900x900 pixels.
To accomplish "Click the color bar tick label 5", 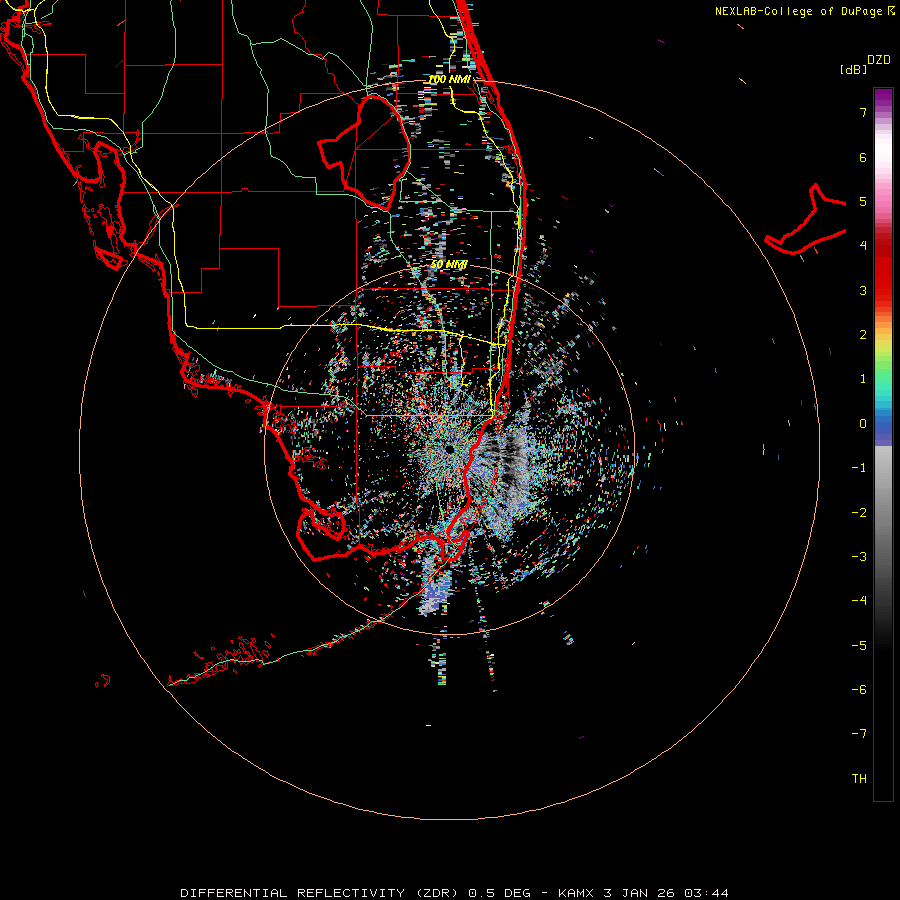I will (x=863, y=201).
